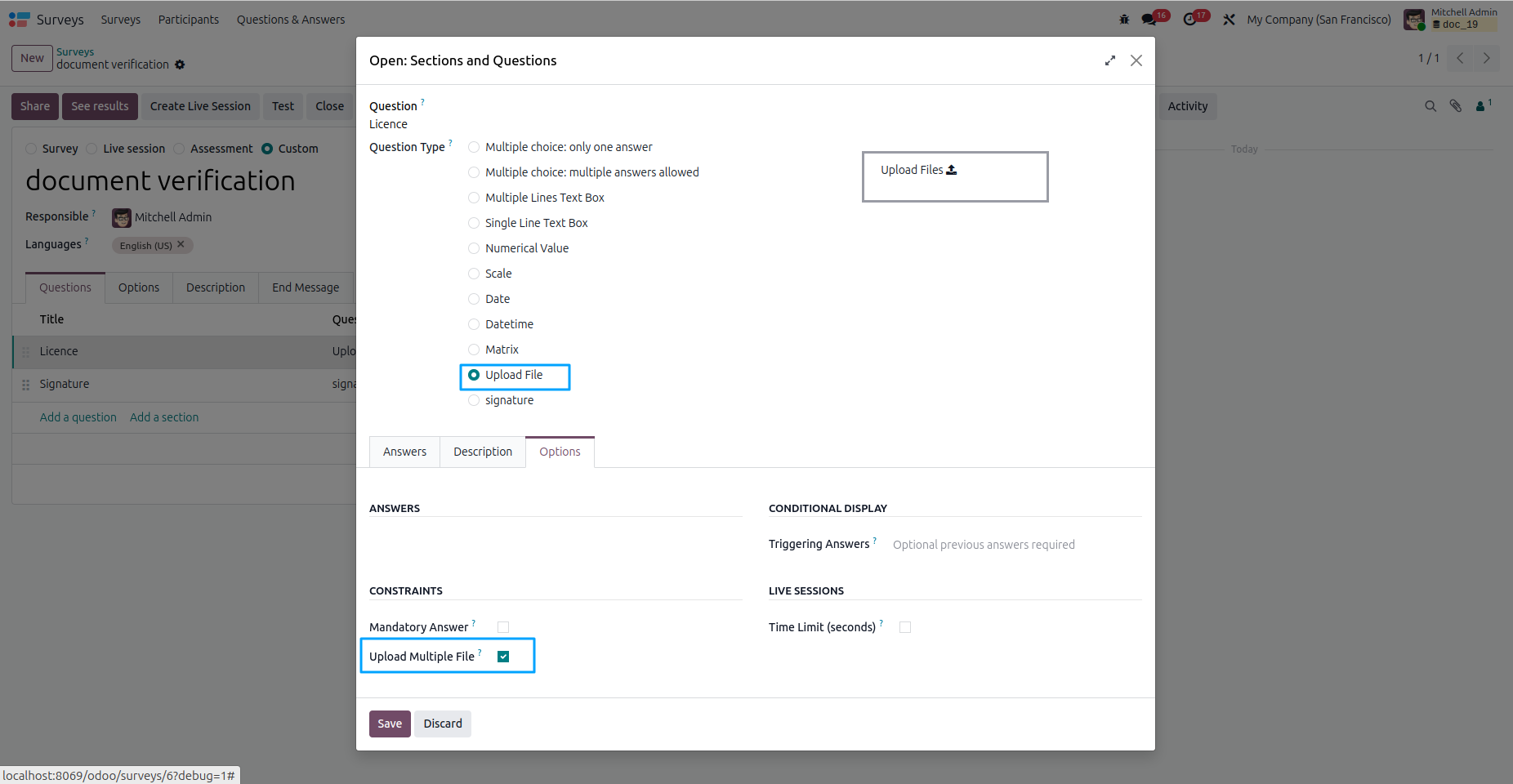Click the Activity button
Image resolution: width=1513 pixels, height=784 pixels.
1188,106
